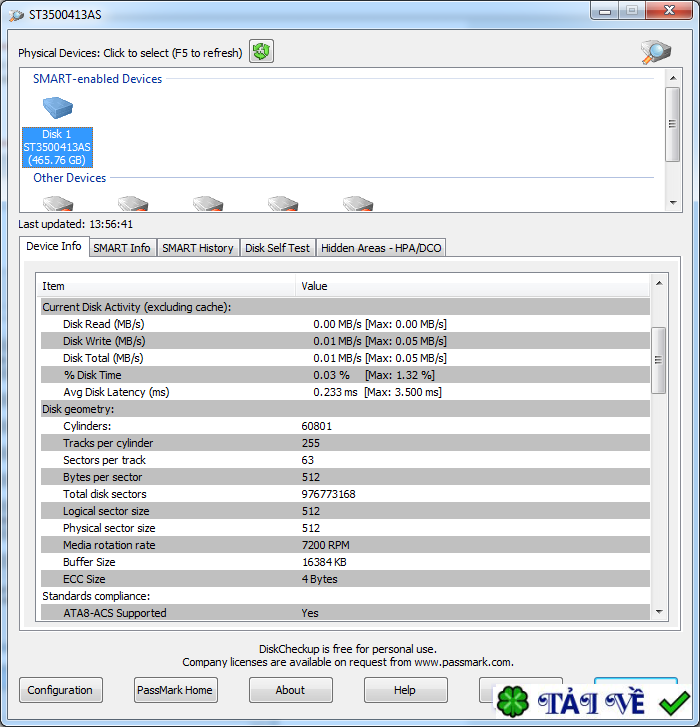Click the value 976773168

pyautogui.click(x=328, y=494)
